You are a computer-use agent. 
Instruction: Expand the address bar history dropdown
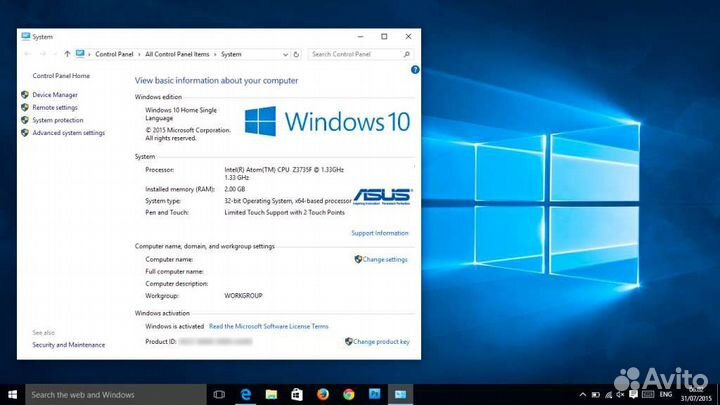point(285,54)
